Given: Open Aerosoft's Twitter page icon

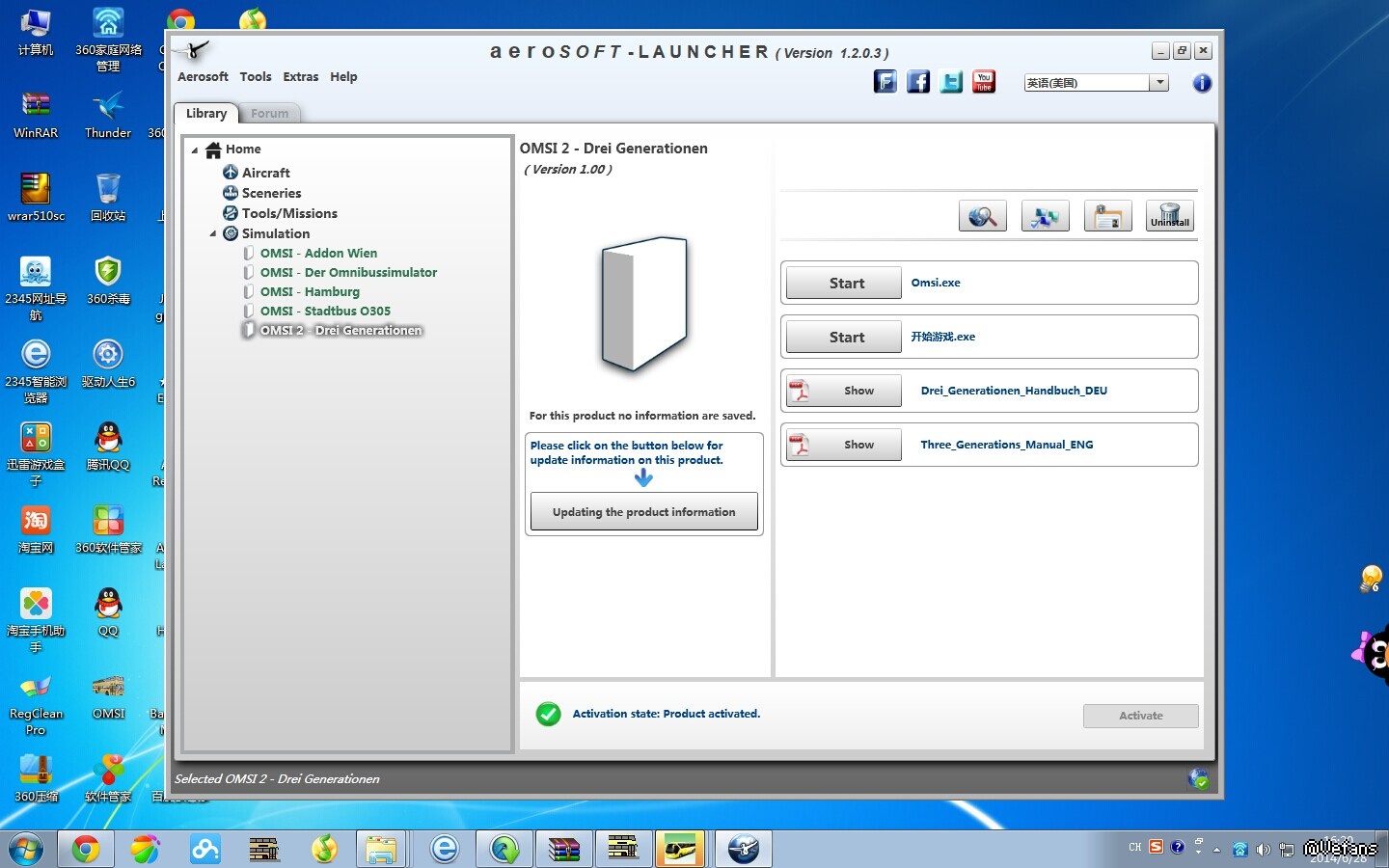Looking at the screenshot, I should 951,82.
